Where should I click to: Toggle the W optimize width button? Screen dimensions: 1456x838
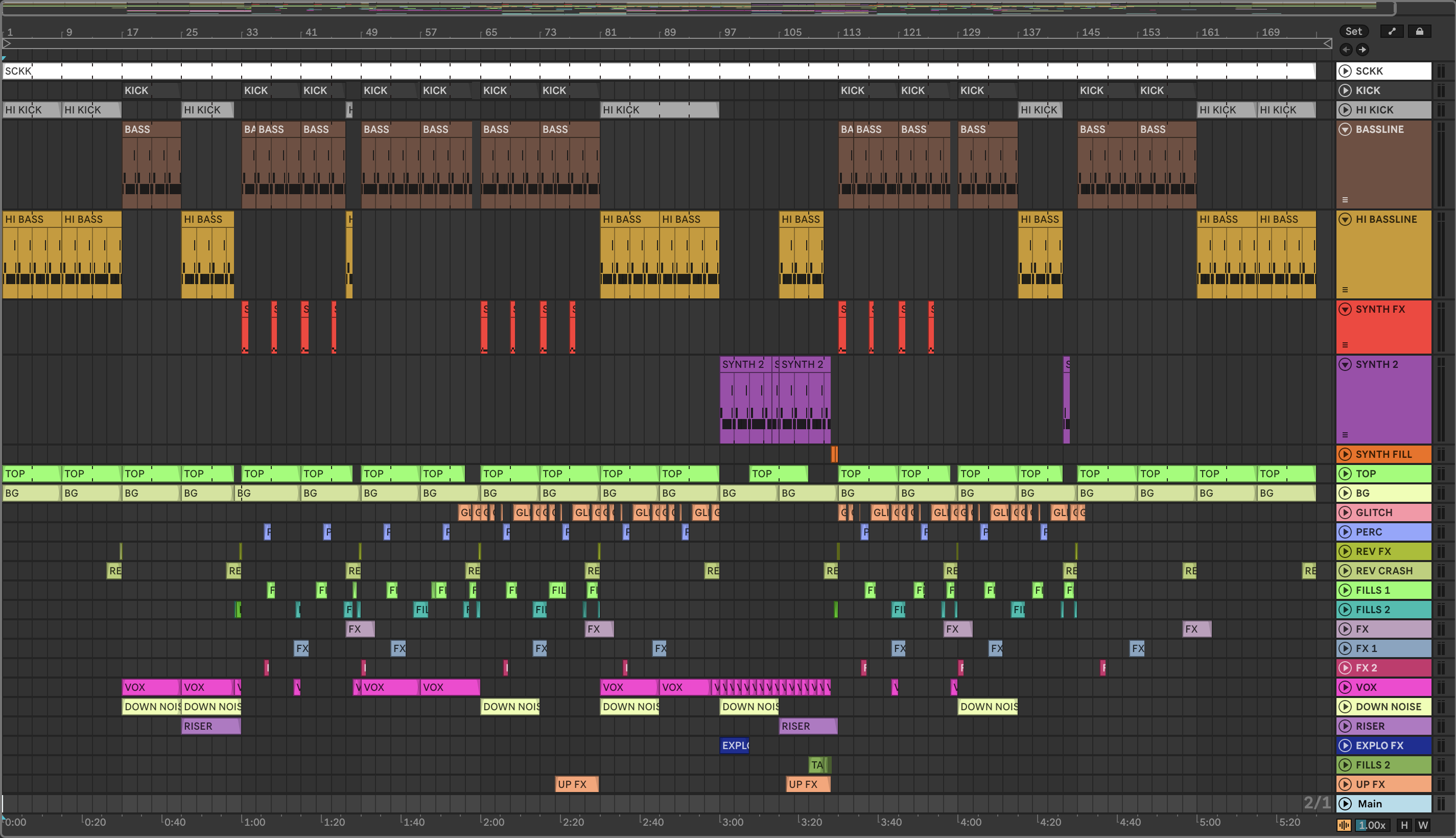pyautogui.click(x=1423, y=825)
